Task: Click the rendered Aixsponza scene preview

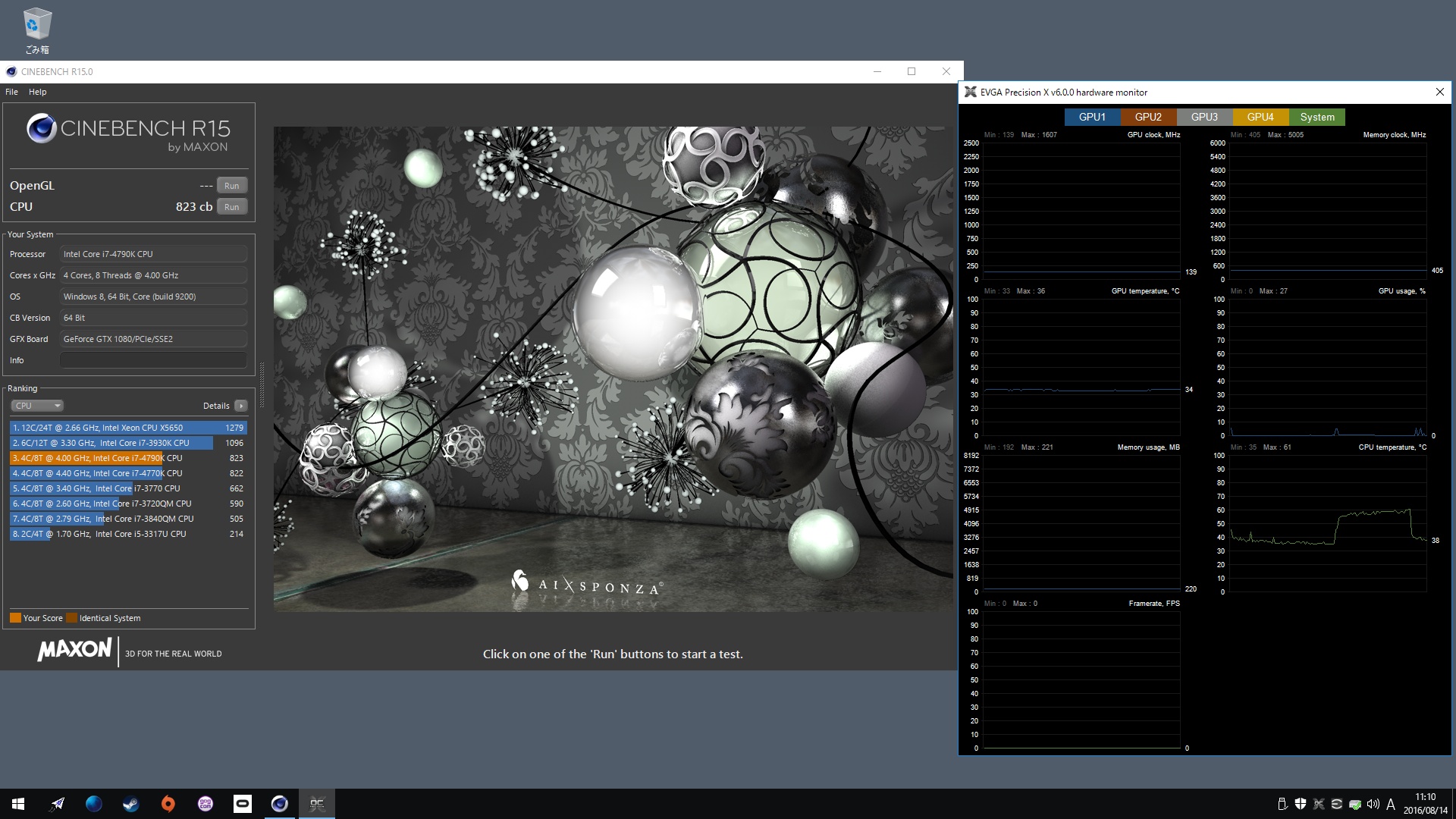Action: pyautogui.click(x=613, y=369)
